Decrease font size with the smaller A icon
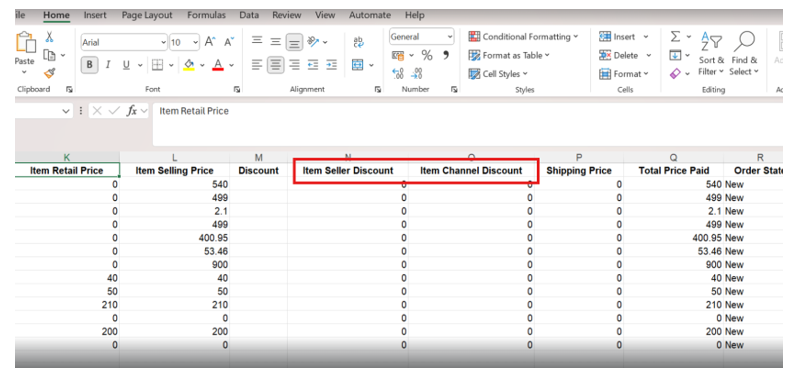Image resolution: width=795 pixels, height=371 pixels. pyautogui.click(x=229, y=42)
